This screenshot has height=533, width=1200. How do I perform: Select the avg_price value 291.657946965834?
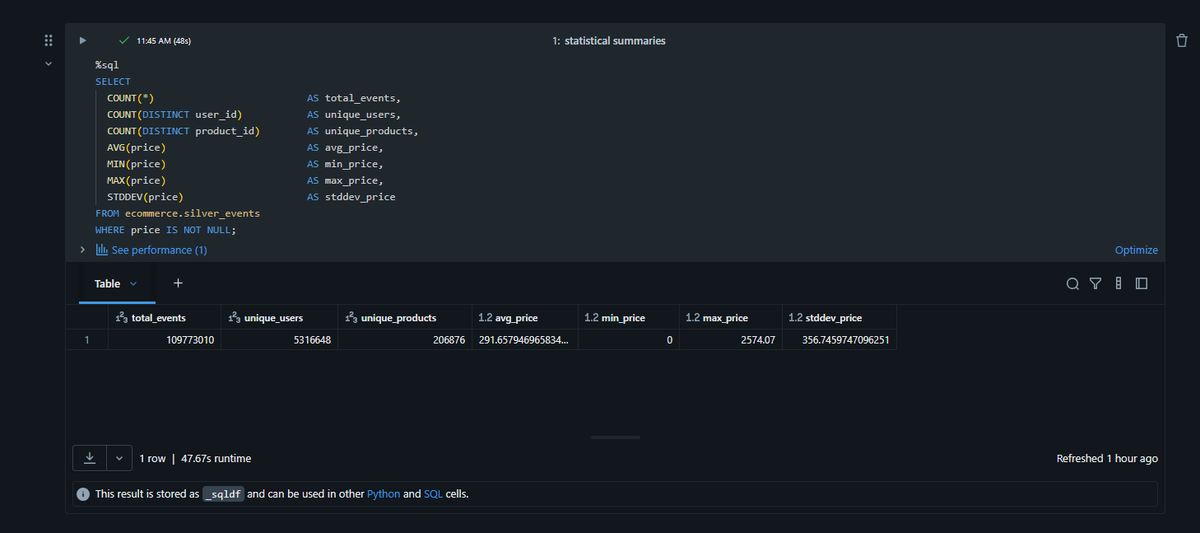click(x=523, y=340)
